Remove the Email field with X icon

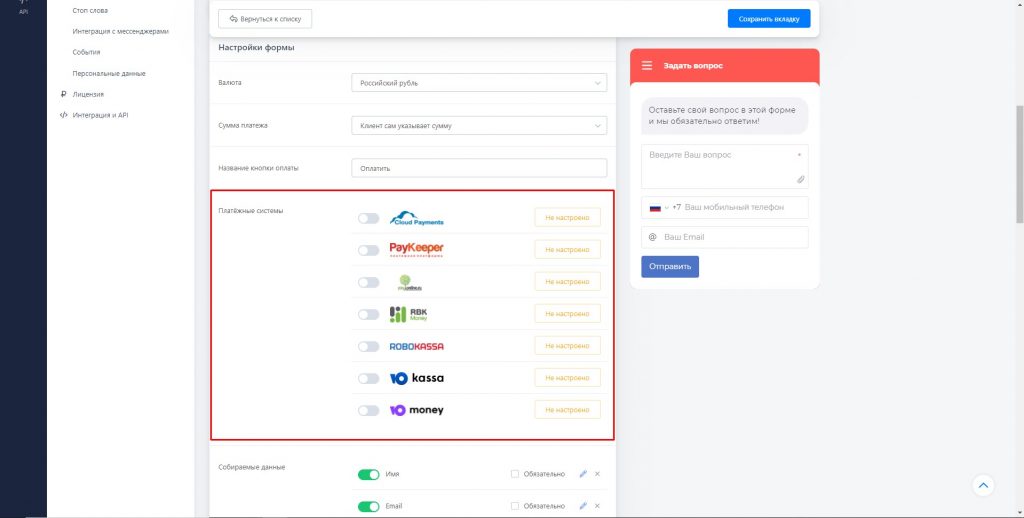point(598,506)
